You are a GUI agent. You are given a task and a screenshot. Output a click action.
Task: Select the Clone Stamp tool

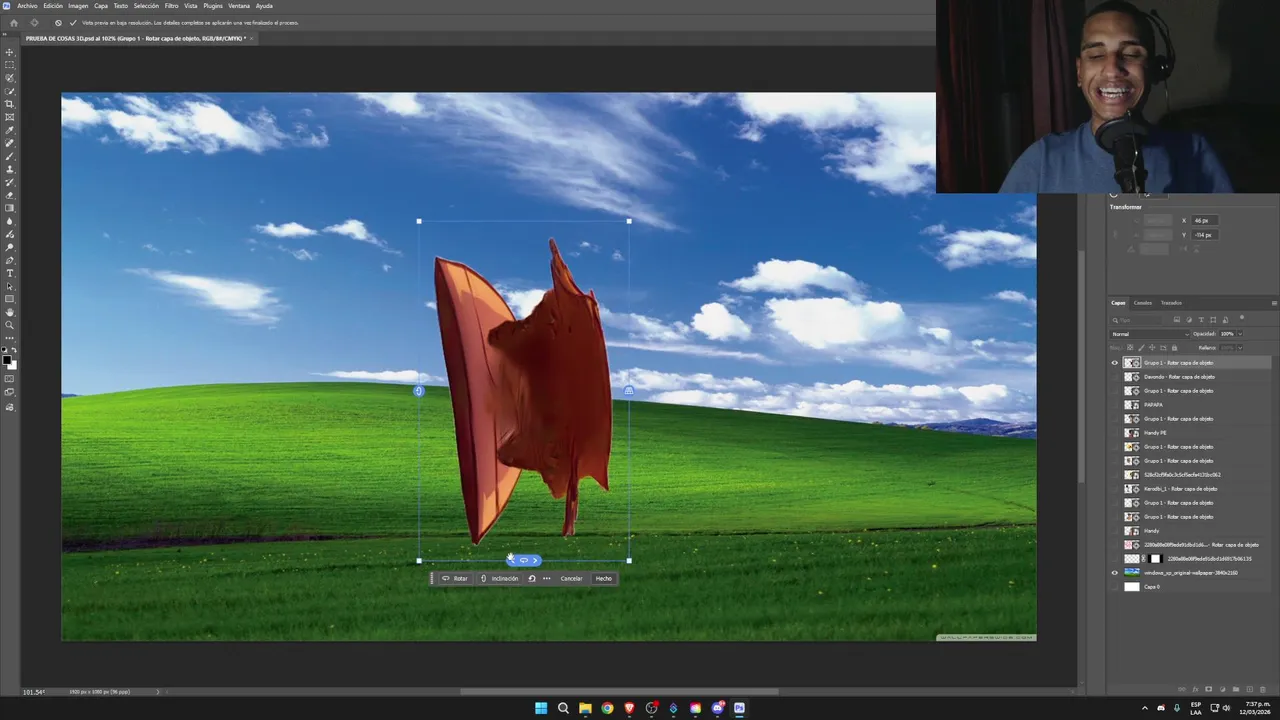(x=10, y=169)
